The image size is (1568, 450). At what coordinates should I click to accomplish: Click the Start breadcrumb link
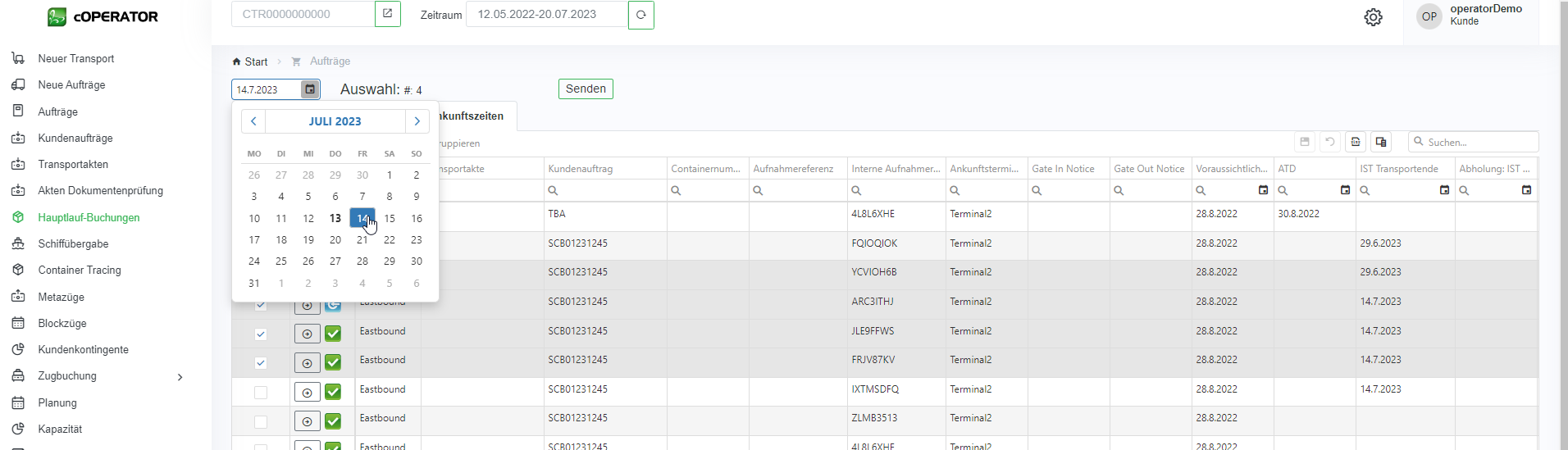(255, 61)
